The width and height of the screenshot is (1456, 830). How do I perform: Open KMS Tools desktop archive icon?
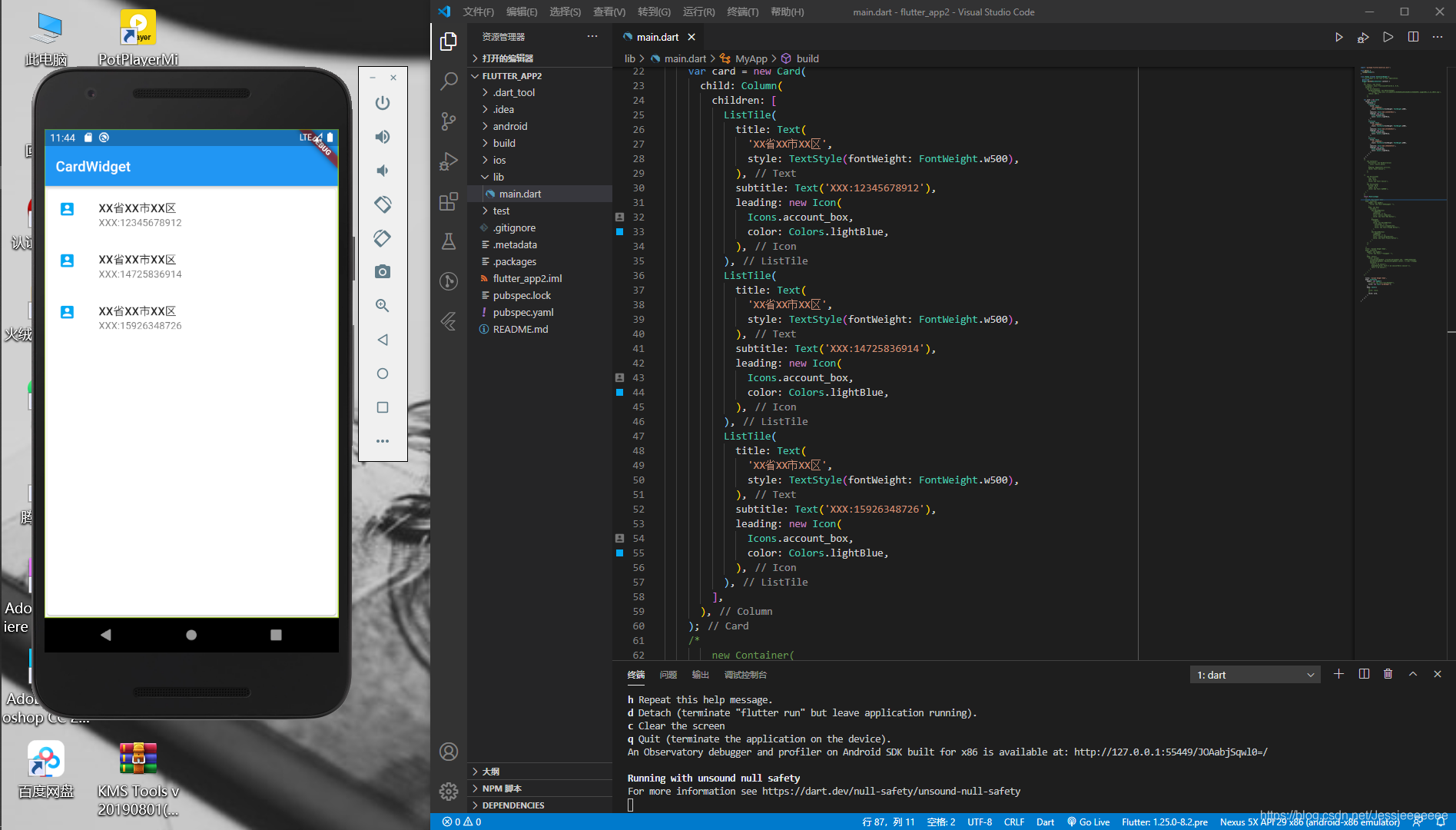tap(138, 778)
